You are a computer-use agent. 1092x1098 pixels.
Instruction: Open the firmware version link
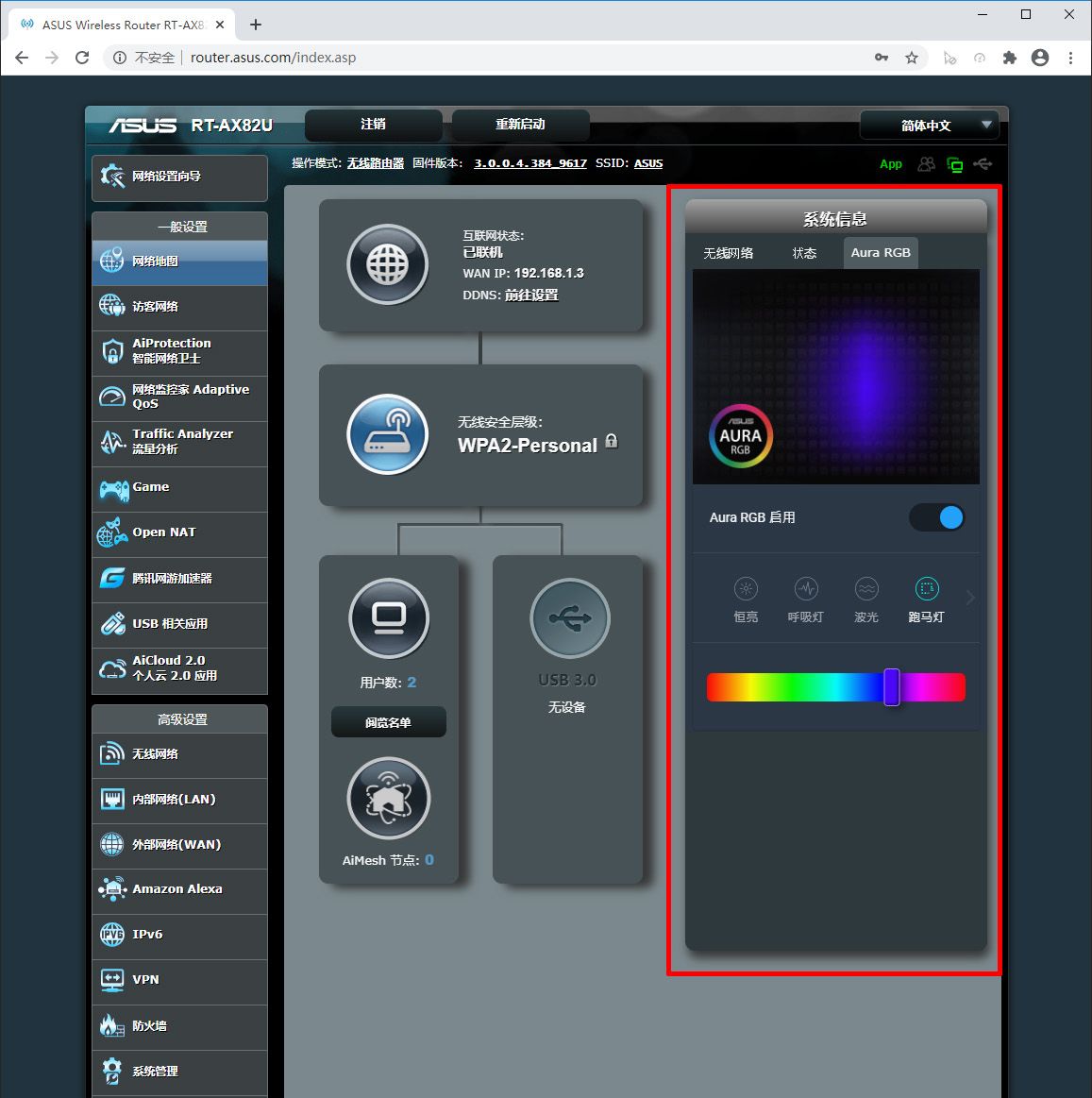pos(529,163)
